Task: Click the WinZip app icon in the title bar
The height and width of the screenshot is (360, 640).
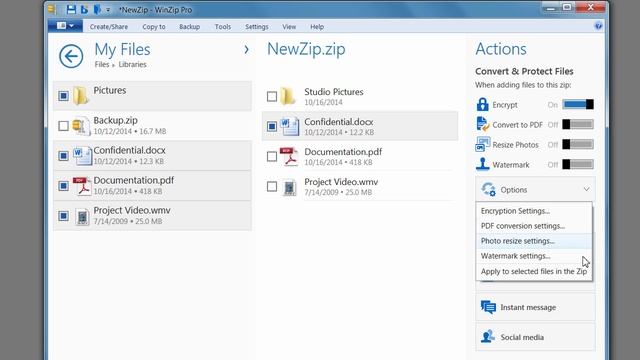Action: [x=51, y=9]
